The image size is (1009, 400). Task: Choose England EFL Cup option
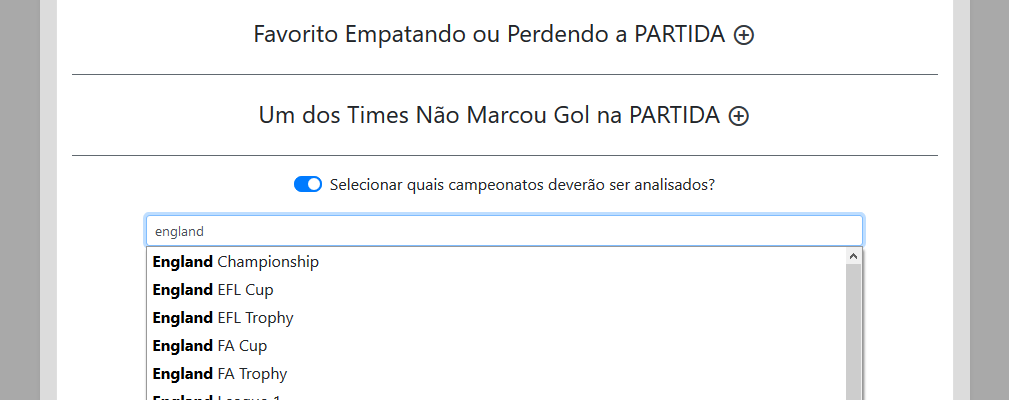point(213,290)
